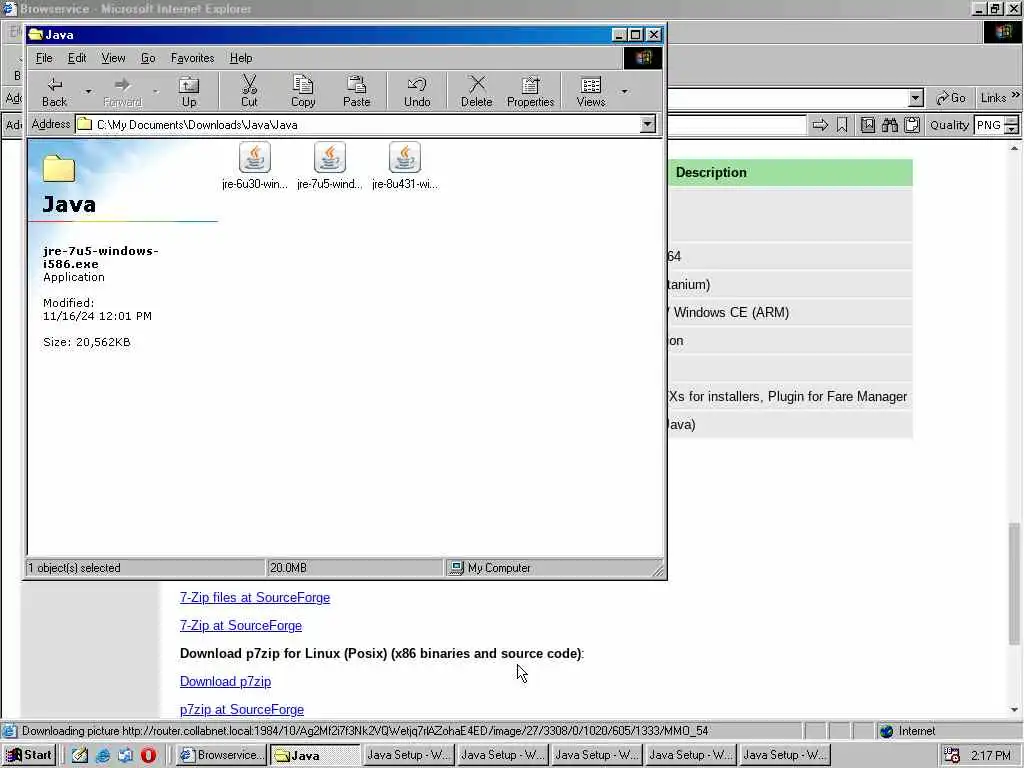
Task: Click the page scrollbar up arrow
Action: tap(1014, 149)
